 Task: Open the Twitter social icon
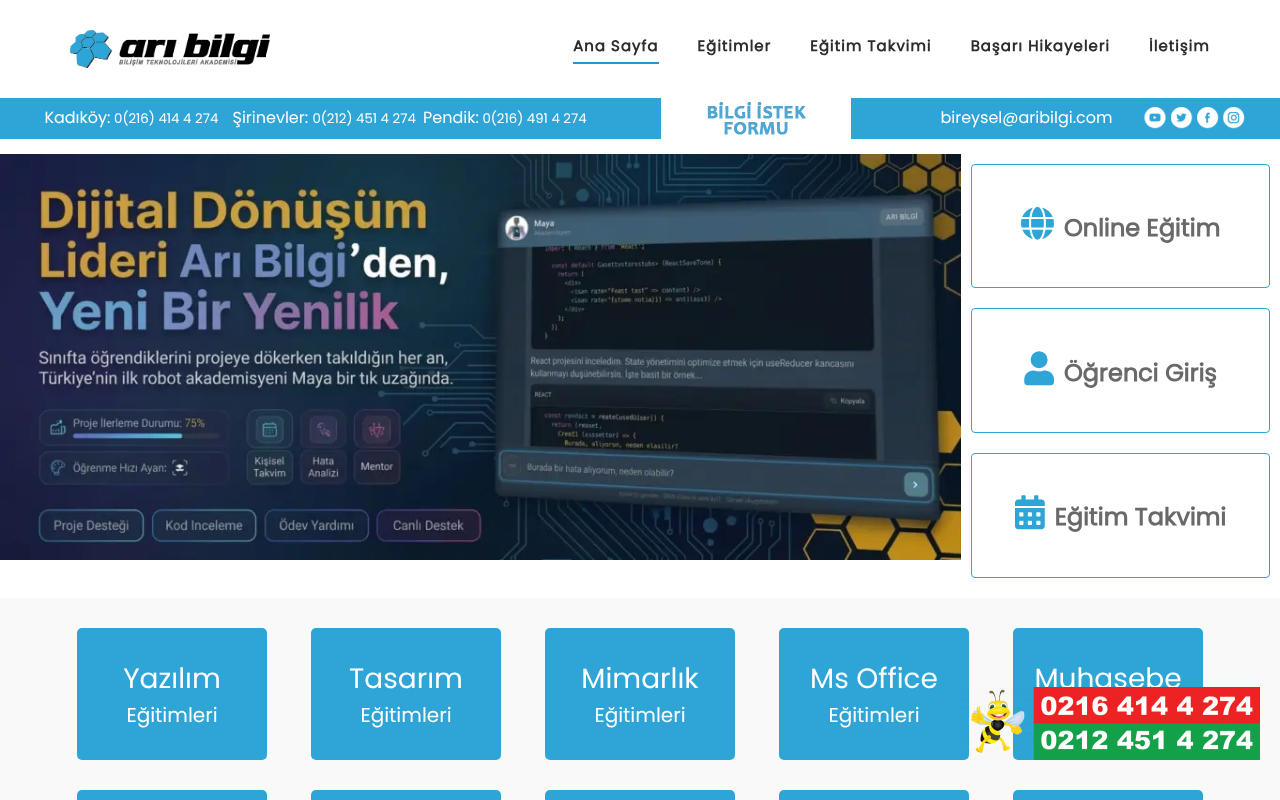pos(1181,118)
